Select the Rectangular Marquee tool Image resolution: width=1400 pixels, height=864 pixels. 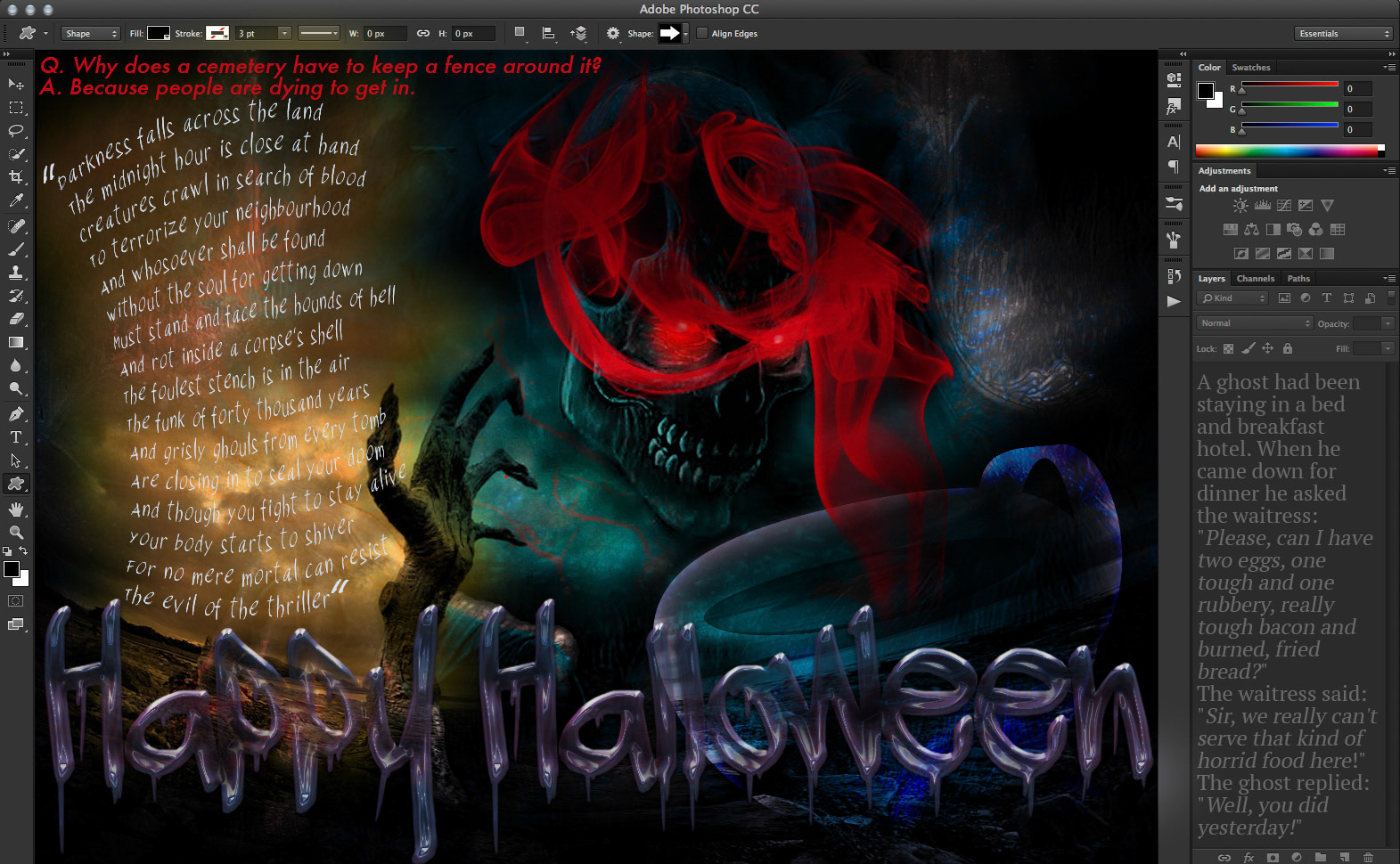[x=16, y=107]
